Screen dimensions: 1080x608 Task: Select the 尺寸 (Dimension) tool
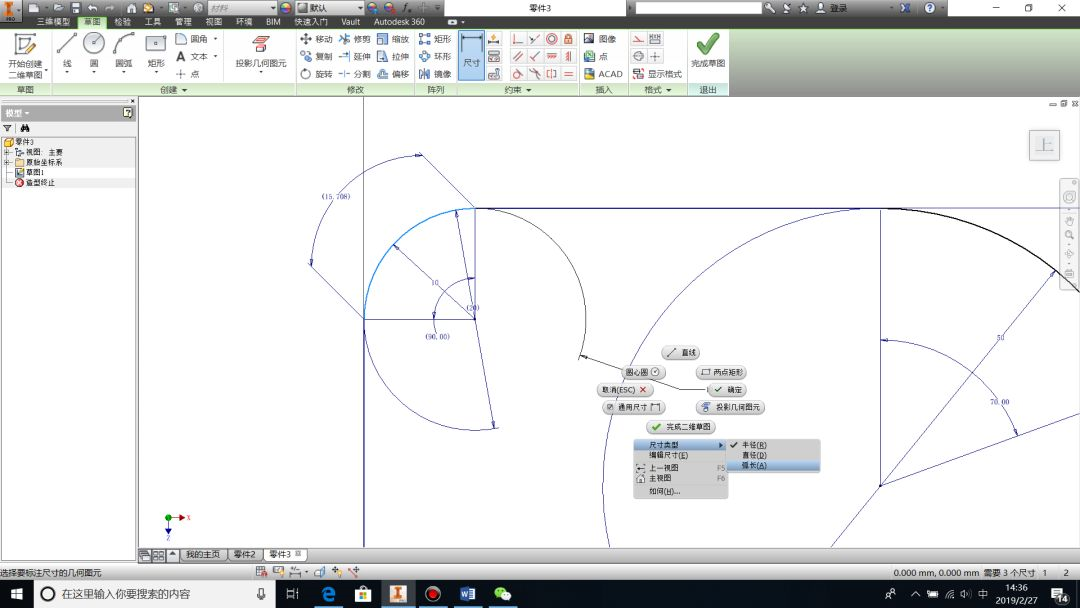pos(471,55)
